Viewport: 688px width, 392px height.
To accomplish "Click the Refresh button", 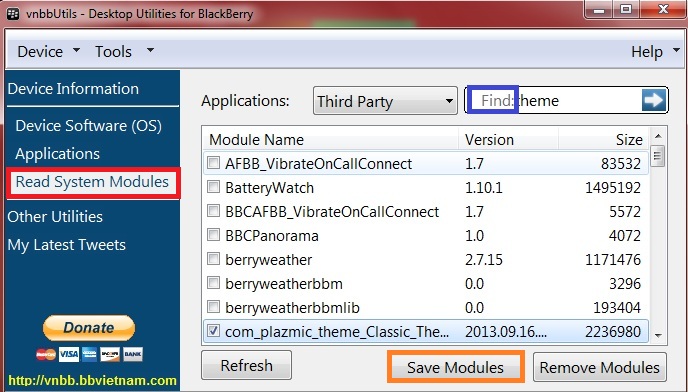I will 247,365.
